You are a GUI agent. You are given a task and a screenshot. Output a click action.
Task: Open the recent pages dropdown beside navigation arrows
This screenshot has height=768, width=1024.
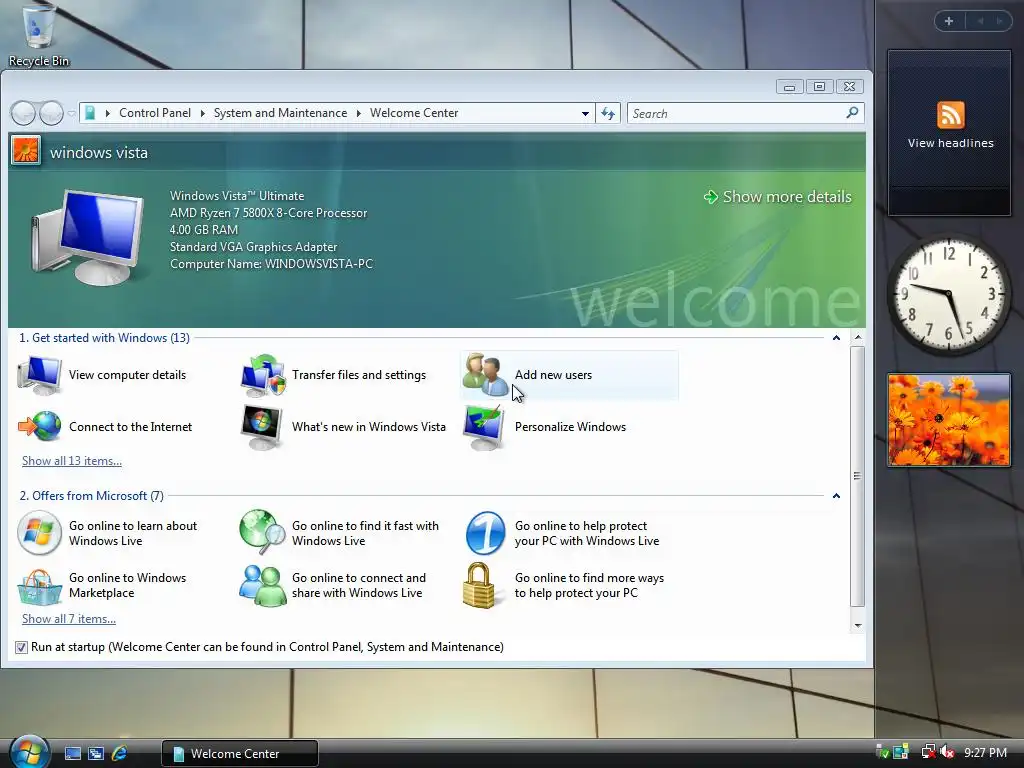pyautogui.click(x=71, y=114)
